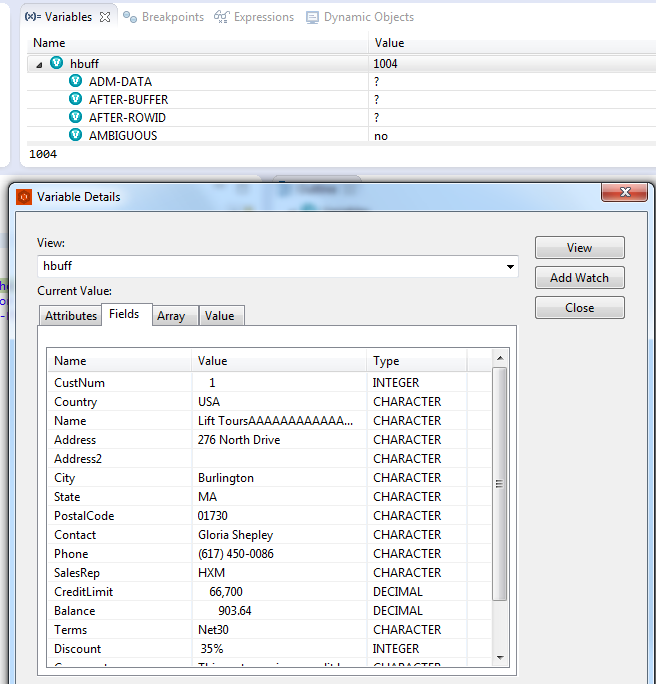Click the fields table scrollbar thumb

point(499,484)
